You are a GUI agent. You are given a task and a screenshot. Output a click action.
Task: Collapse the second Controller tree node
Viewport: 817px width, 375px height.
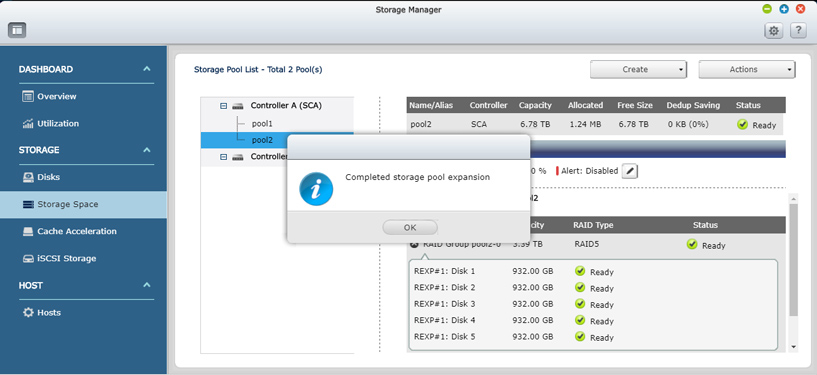[x=224, y=157]
